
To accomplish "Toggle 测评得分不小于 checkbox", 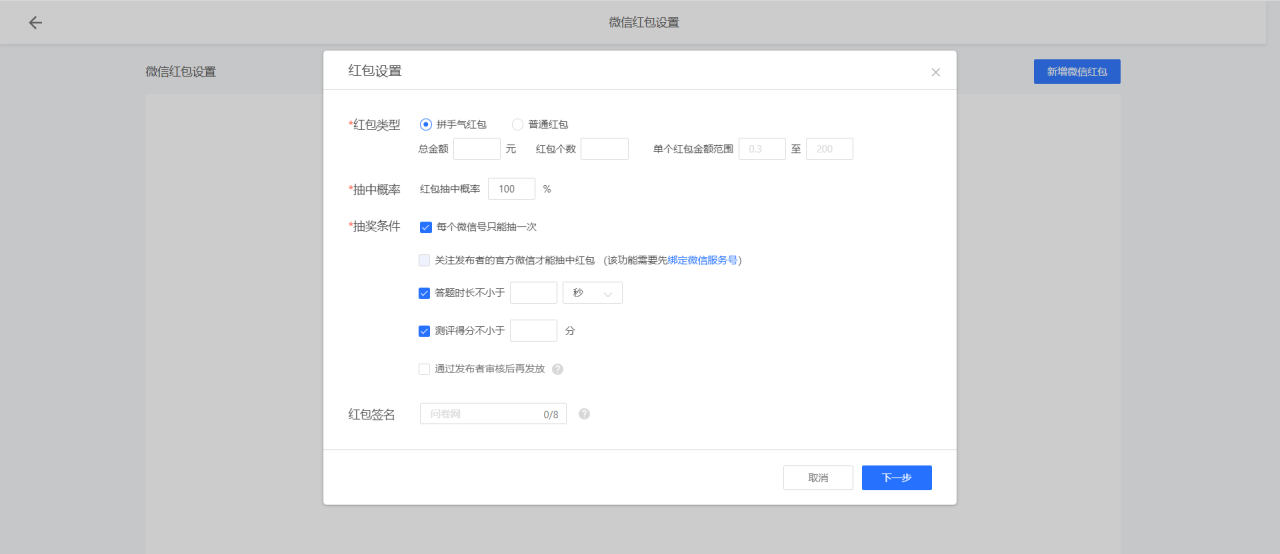I will click(424, 331).
